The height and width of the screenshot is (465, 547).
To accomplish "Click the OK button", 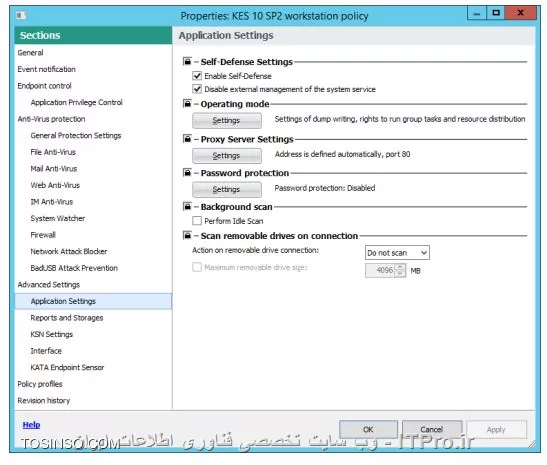I will pyautogui.click(x=368, y=429).
